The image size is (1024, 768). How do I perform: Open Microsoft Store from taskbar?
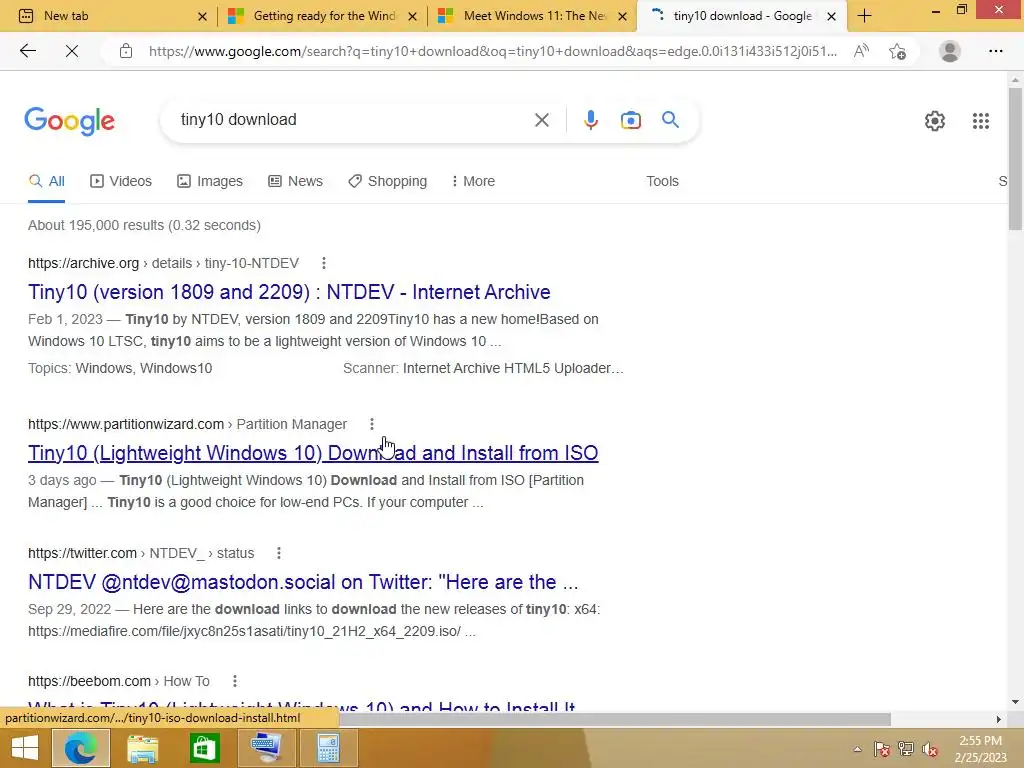(x=204, y=748)
